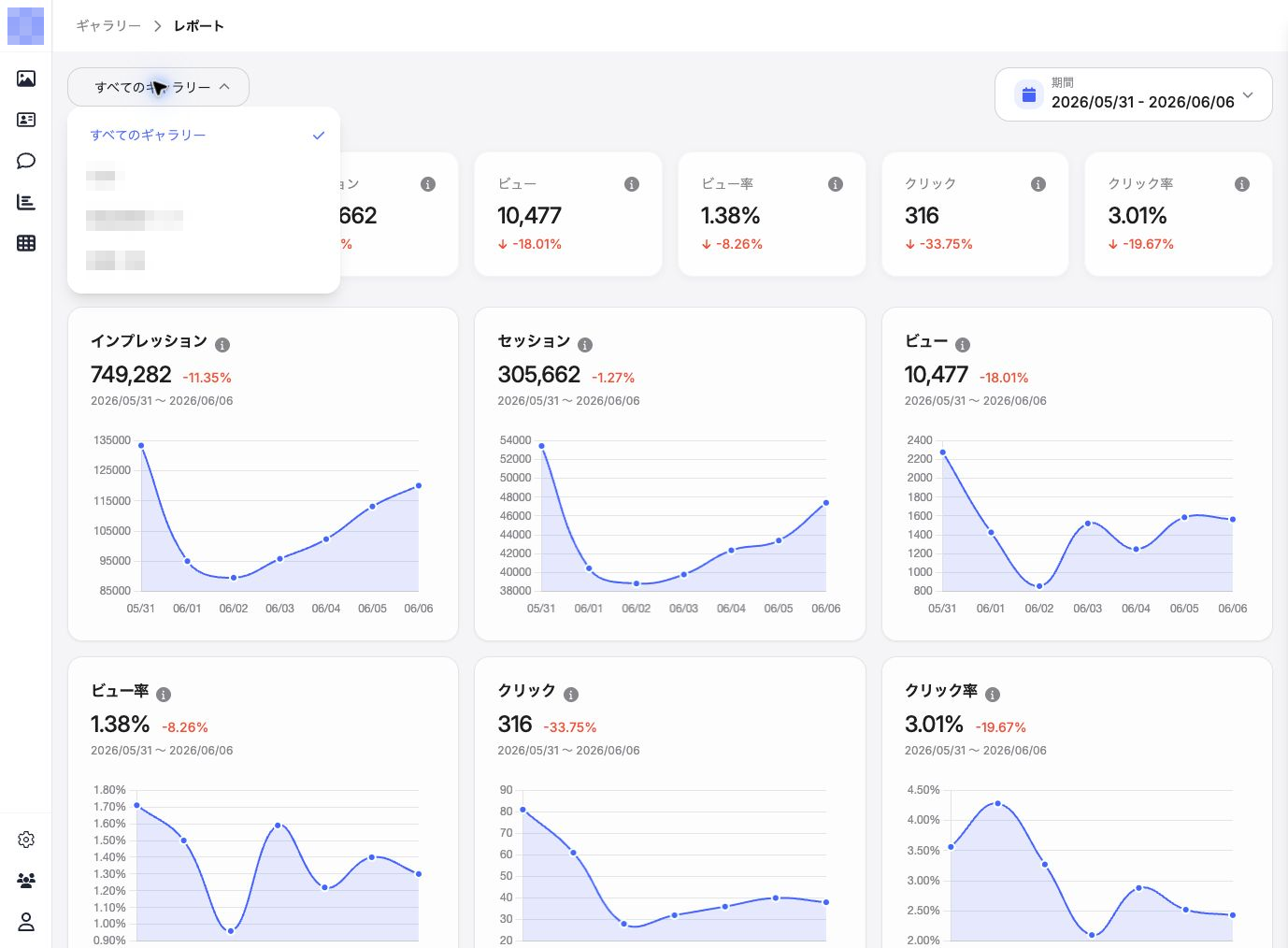Open the bar chart reports sidebar icon
This screenshot has width=1288, height=948.
coord(26,202)
